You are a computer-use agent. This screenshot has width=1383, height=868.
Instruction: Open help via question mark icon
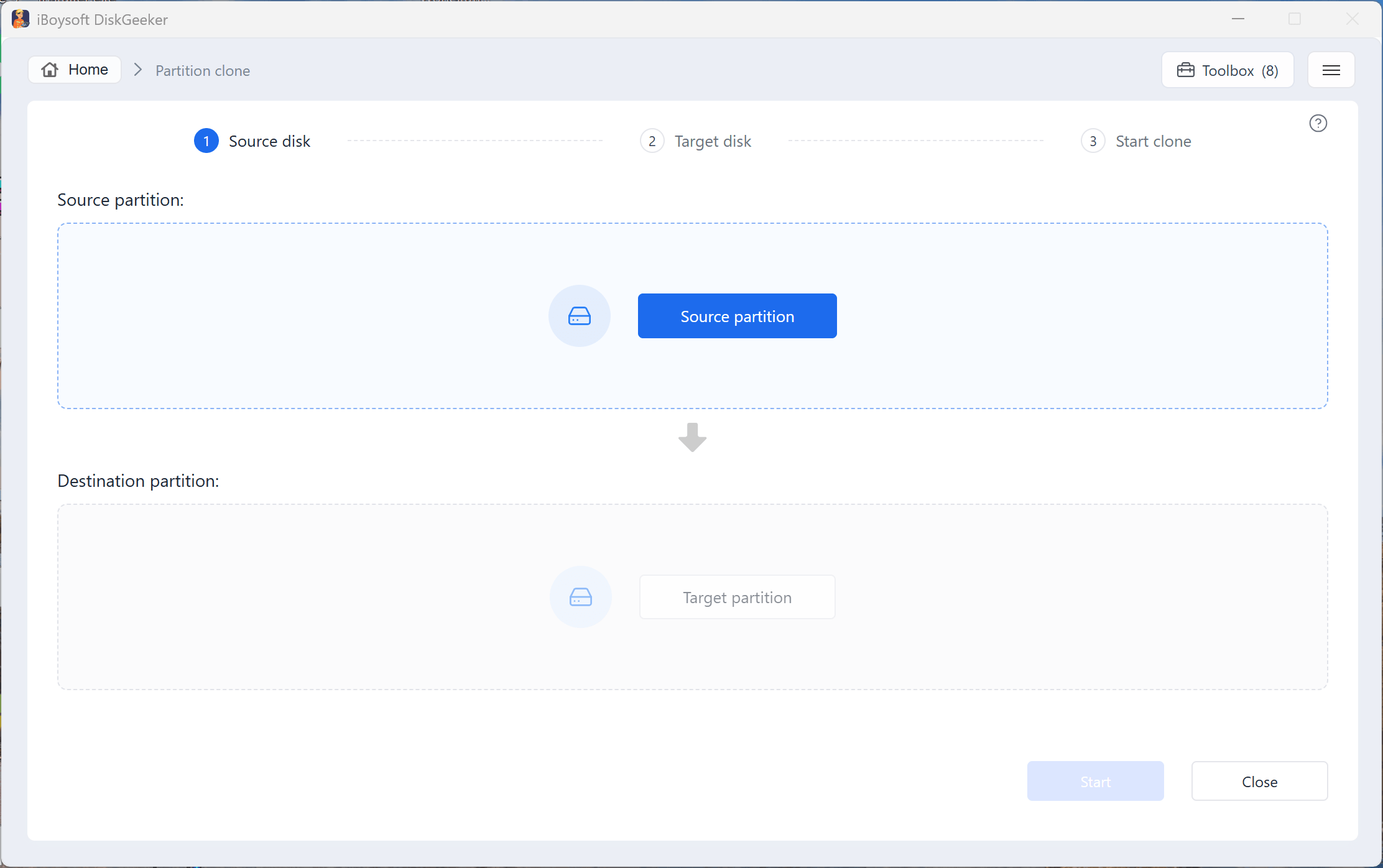point(1318,123)
